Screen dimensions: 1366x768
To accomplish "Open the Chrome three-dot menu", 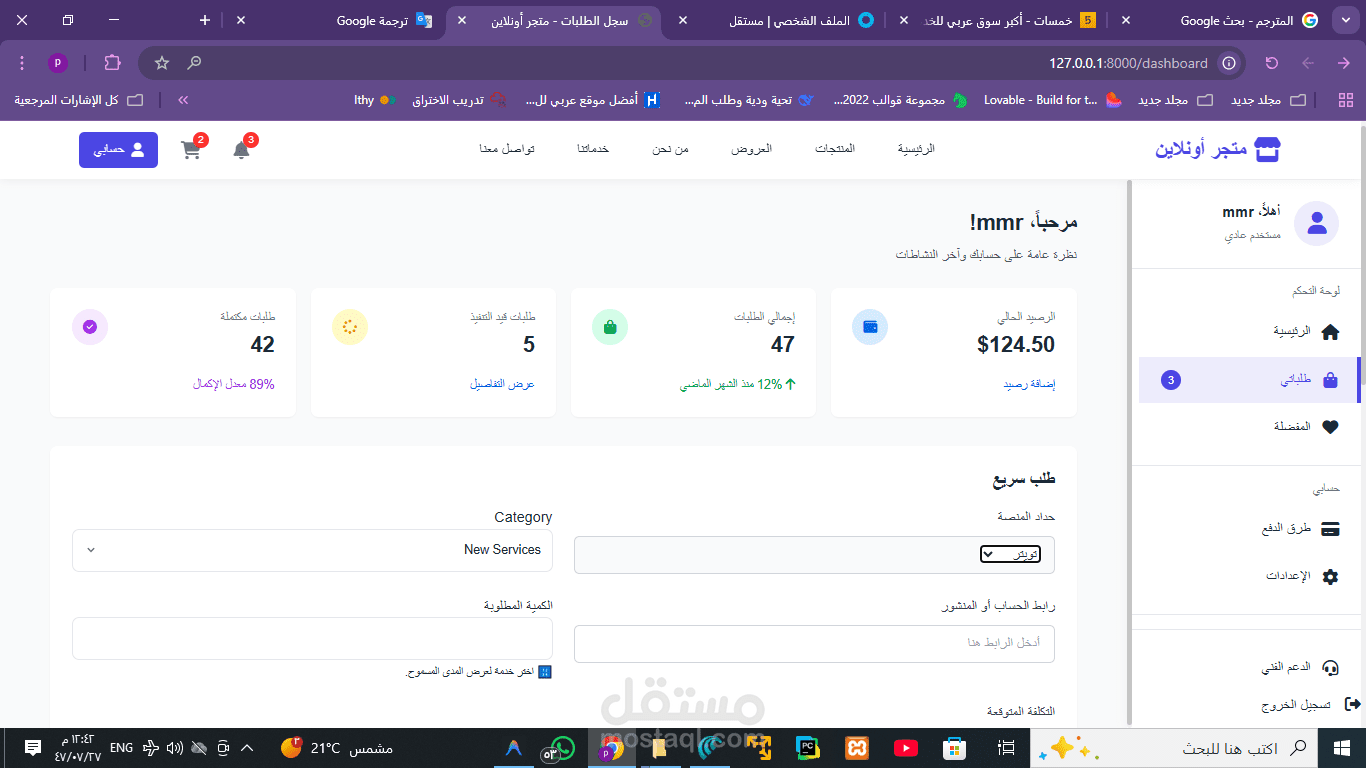I will coord(22,63).
